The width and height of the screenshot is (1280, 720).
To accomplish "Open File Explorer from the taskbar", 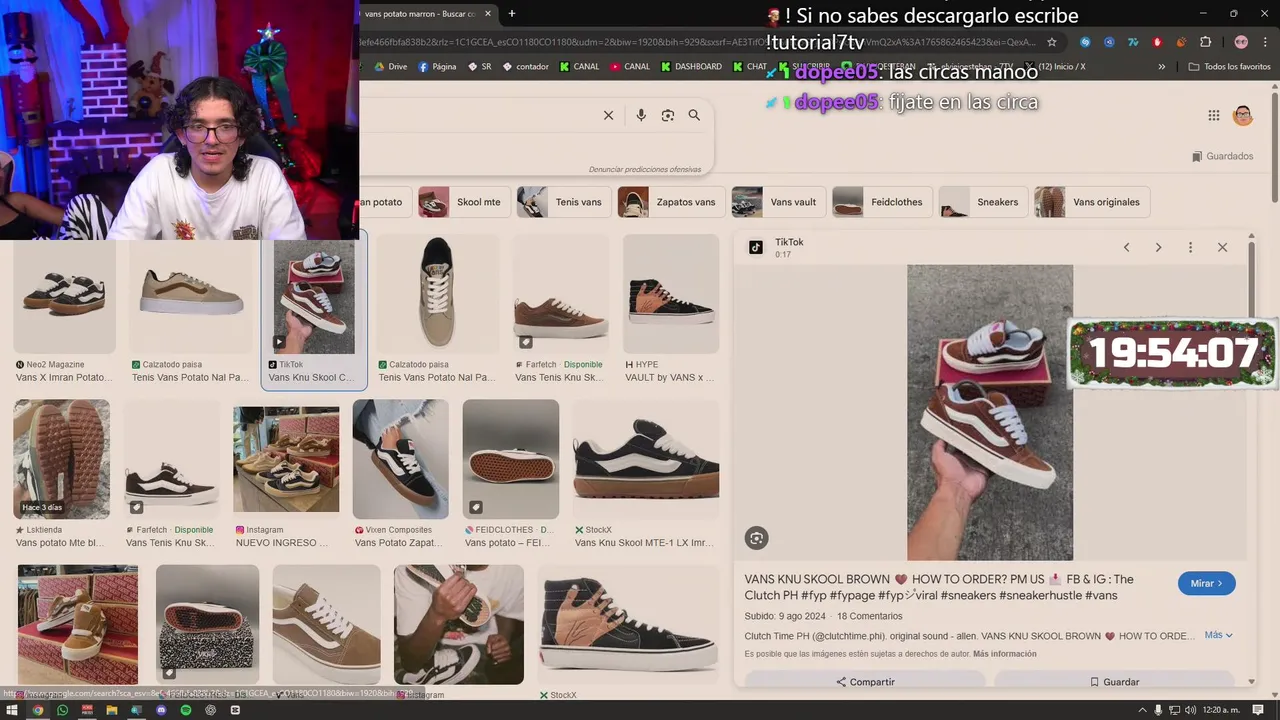I will [112, 710].
